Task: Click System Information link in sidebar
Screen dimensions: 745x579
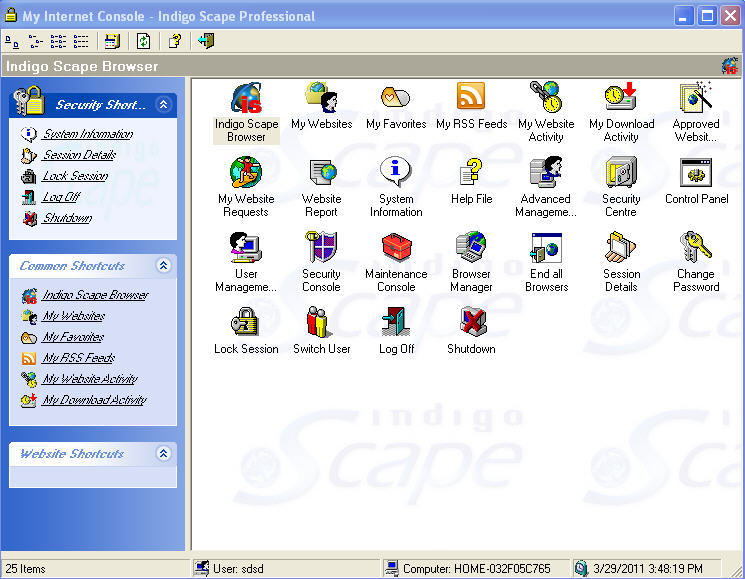Action: tap(87, 134)
